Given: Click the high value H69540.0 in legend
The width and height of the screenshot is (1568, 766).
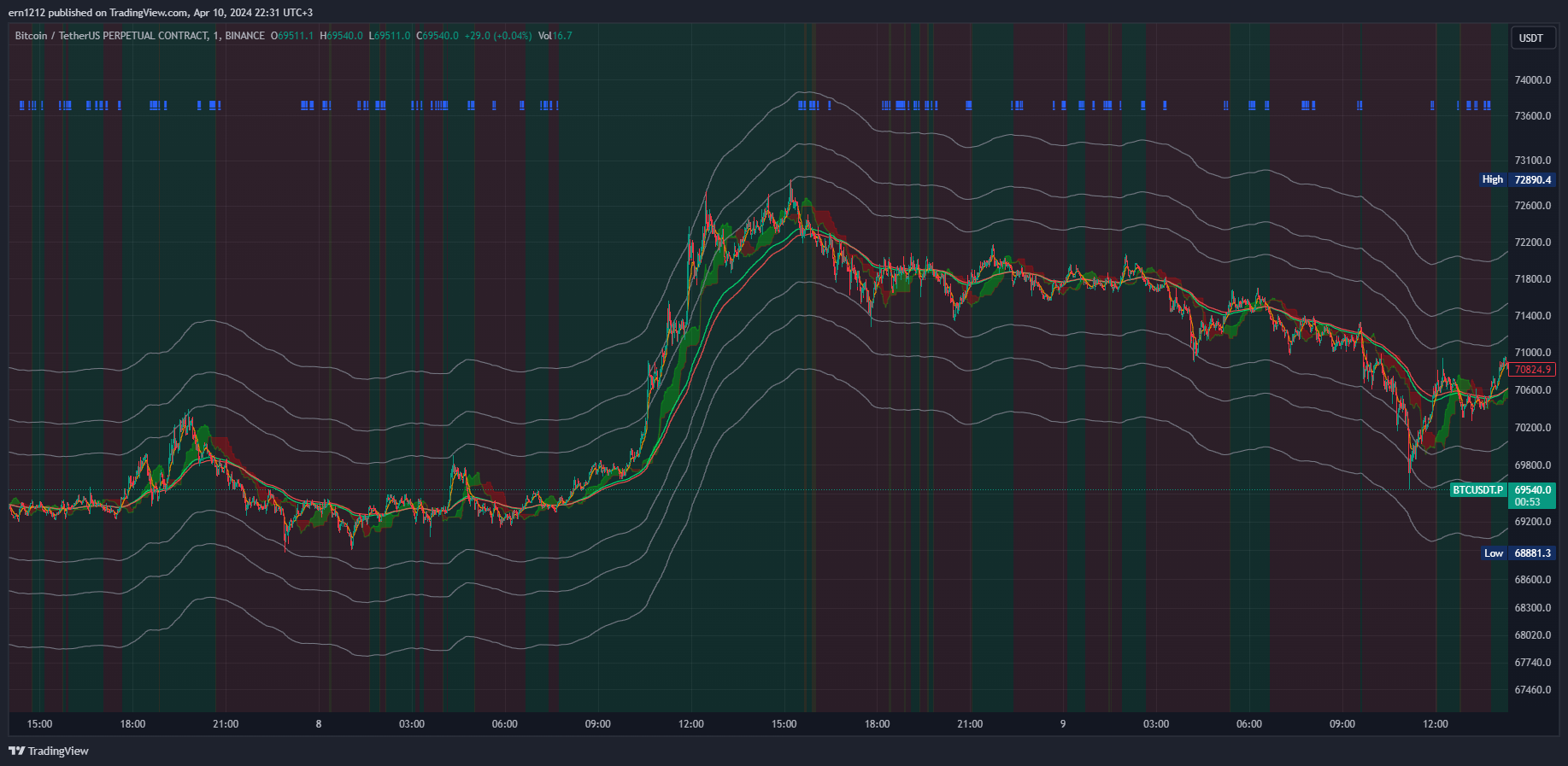Looking at the screenshot, I should 341,36.
